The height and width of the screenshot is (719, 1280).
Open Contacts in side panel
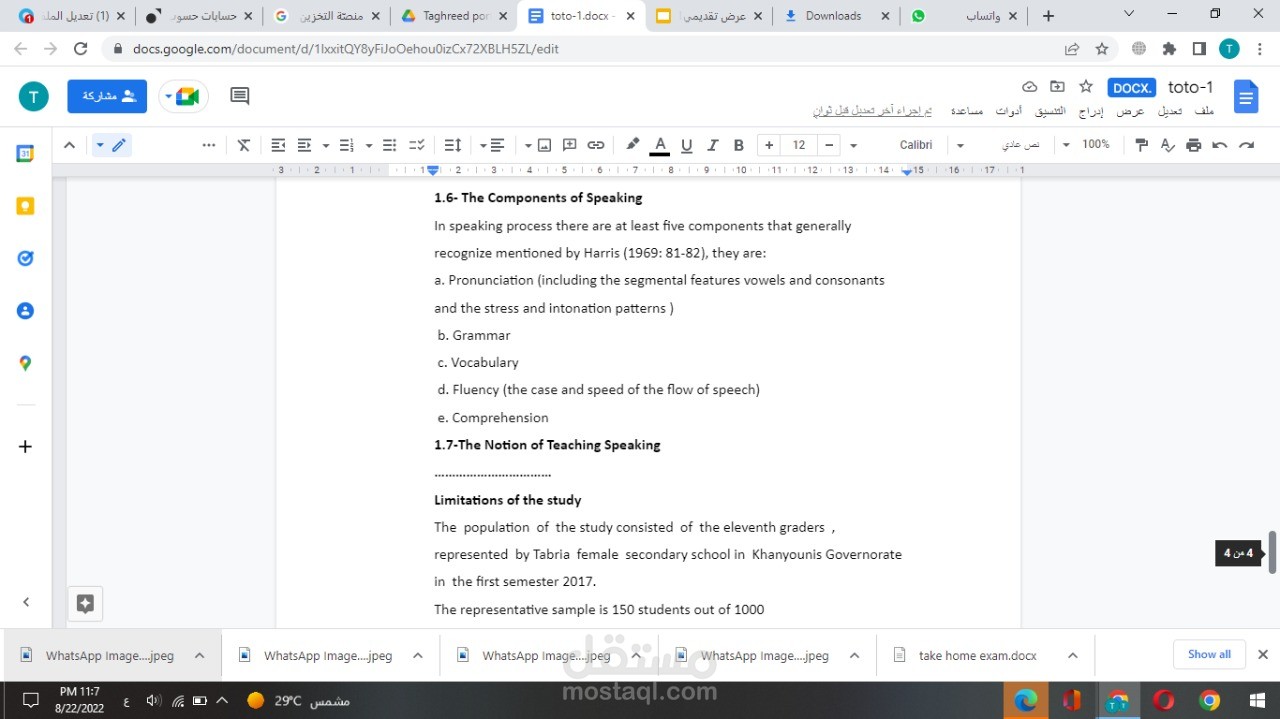[x=26, y=311]
